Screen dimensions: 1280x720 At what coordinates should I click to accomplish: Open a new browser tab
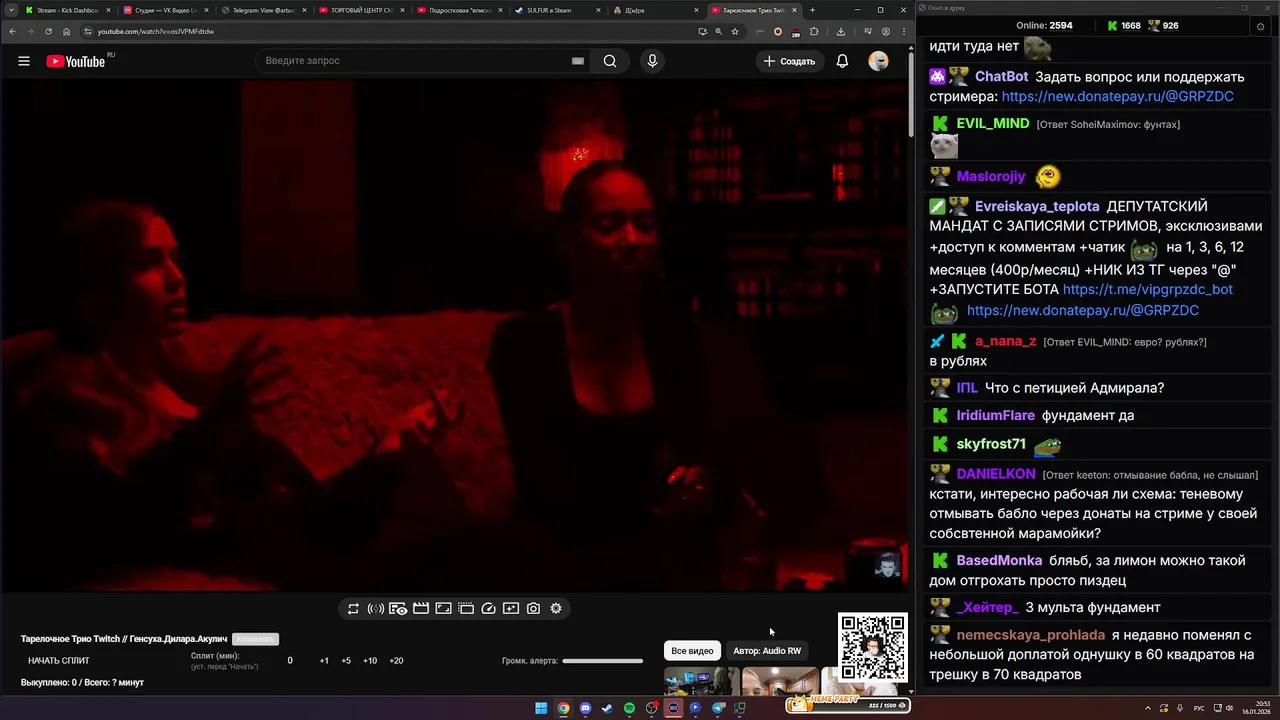click(812, 10)
